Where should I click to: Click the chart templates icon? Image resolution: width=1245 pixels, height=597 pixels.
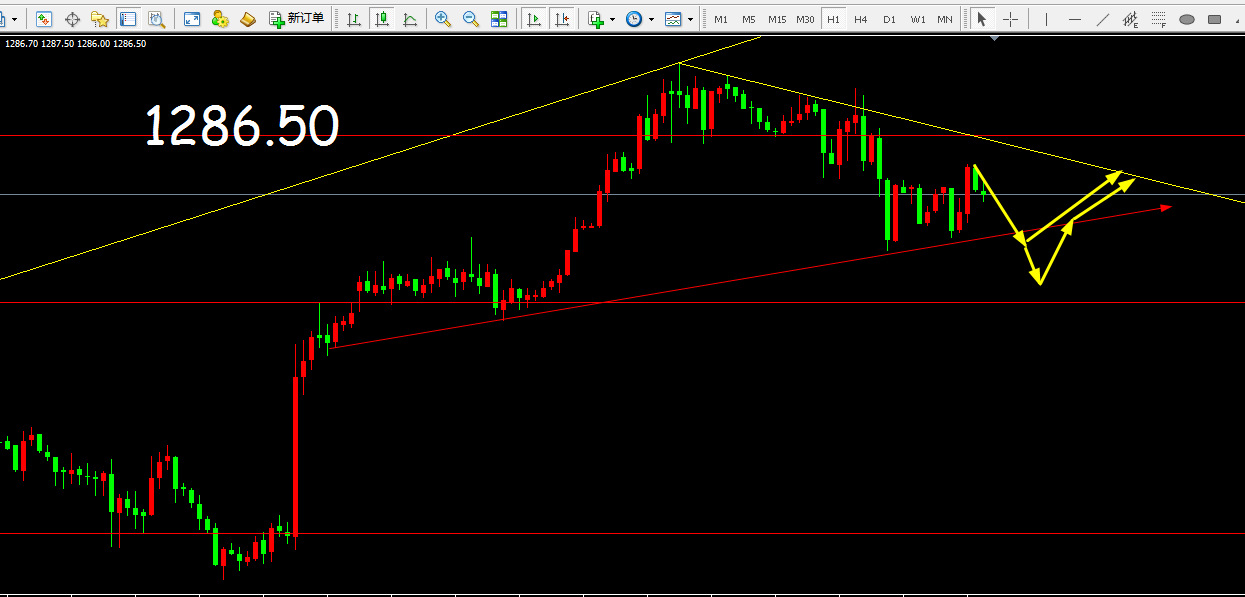(x=673, y=19)
